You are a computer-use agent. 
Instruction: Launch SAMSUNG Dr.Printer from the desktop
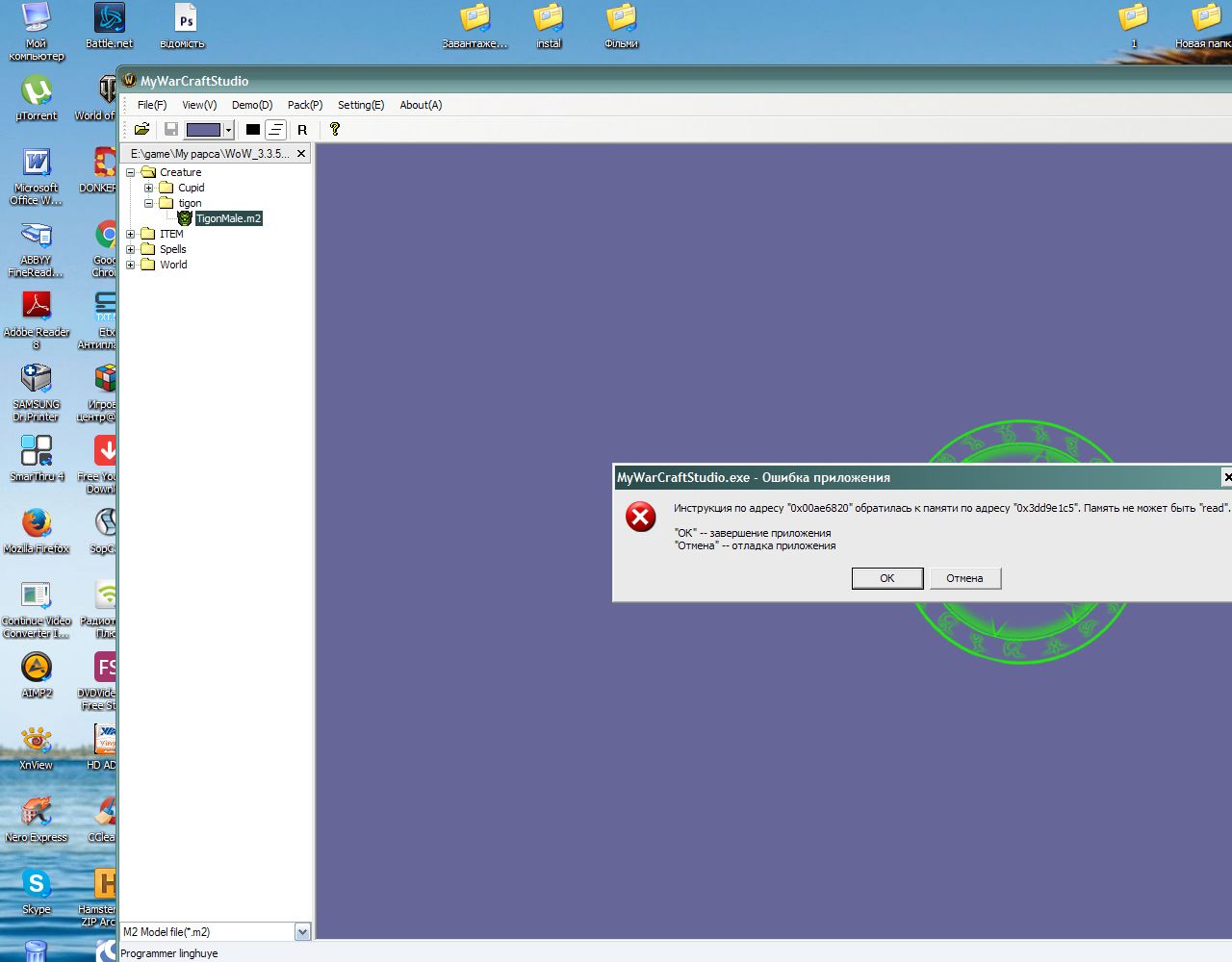[x=37, y=392]
